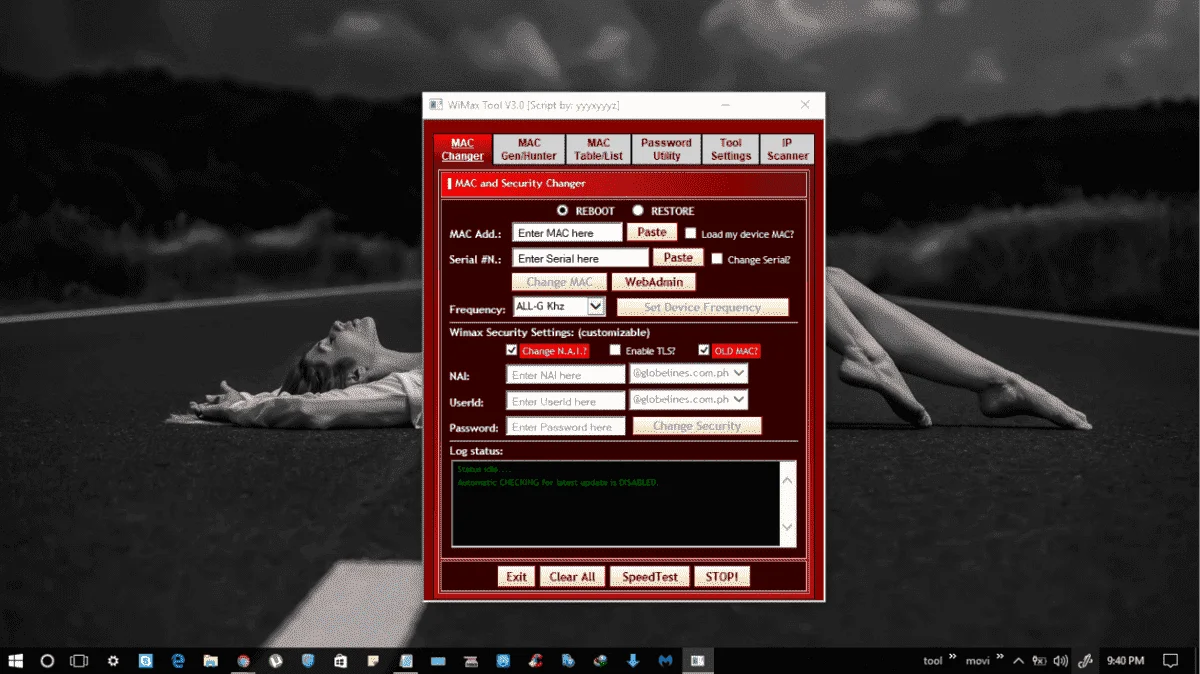Open the Tool Settings tab
1200x674 pixels.
click(731, 149)
